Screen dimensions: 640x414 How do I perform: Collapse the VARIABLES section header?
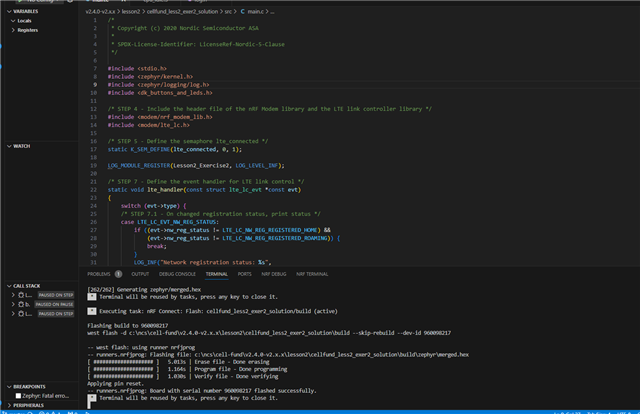[26, 10]
